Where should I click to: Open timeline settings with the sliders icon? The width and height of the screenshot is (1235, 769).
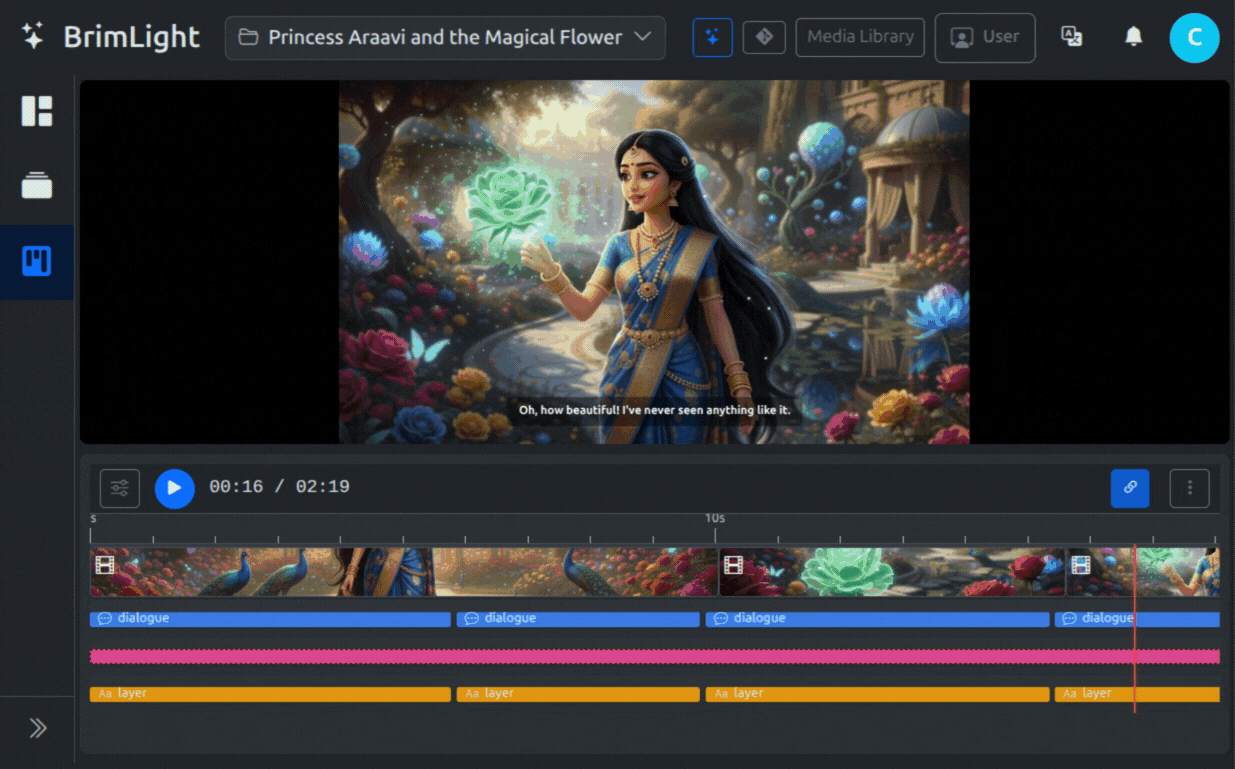(119, 488)
